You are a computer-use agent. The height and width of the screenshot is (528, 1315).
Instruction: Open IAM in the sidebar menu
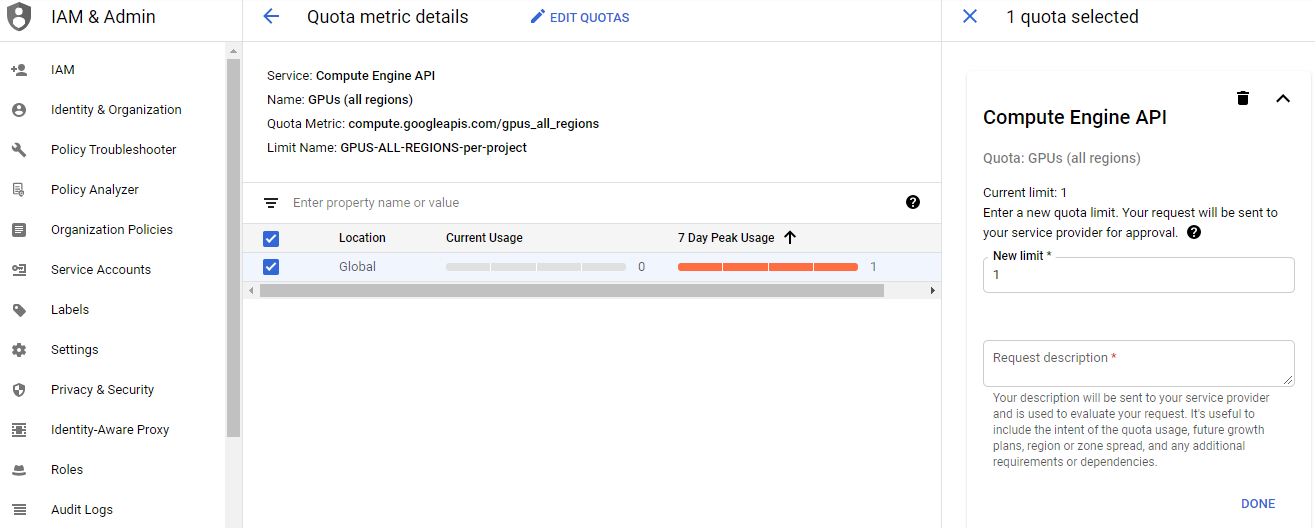(x=63, y=70)
